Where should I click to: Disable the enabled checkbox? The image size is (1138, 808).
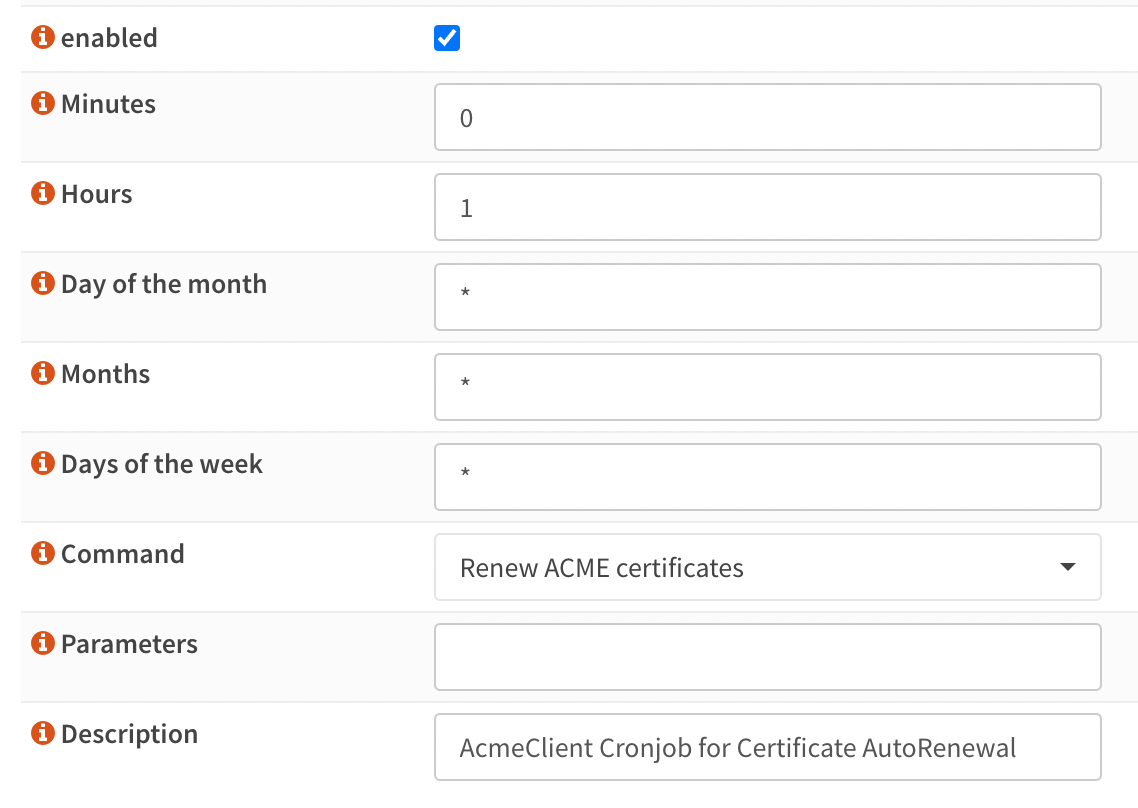coord(446,37)
